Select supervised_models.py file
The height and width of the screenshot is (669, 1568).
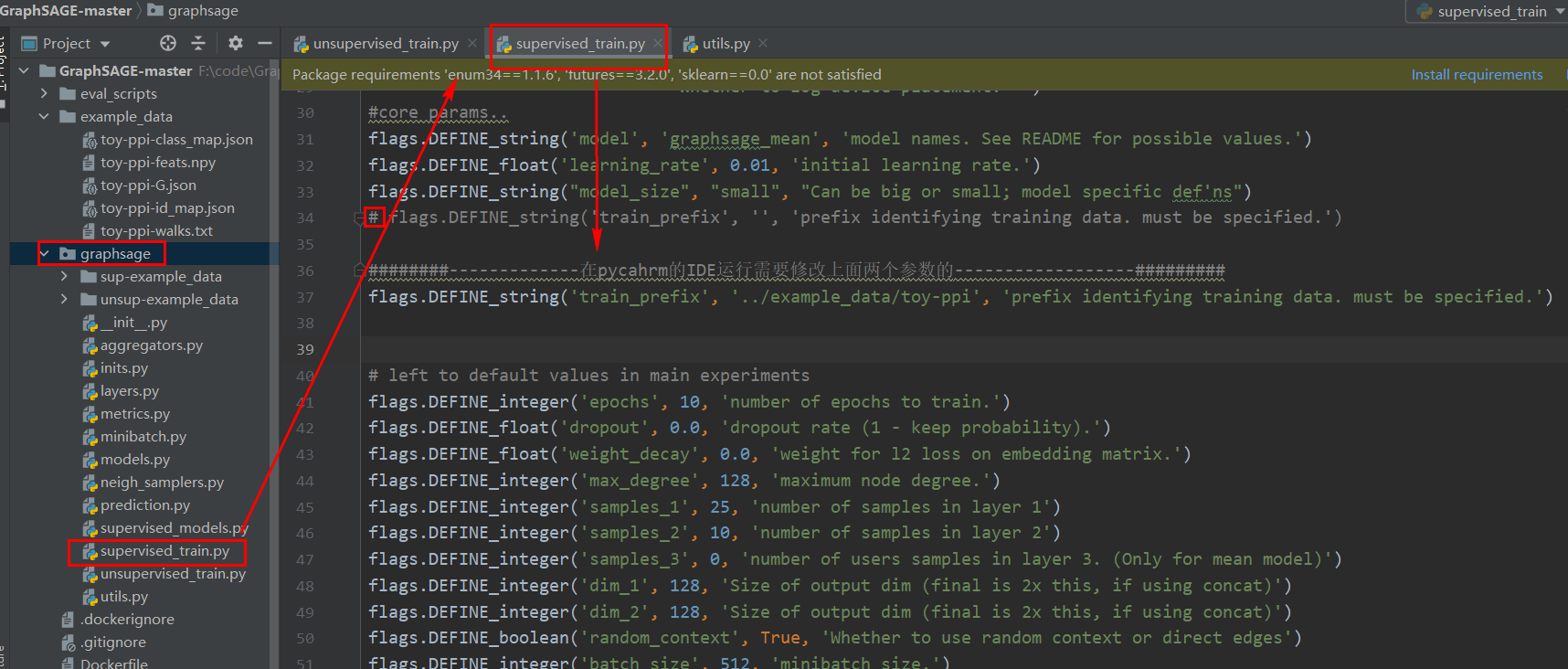pyautogui.click(x=174, y=527)
